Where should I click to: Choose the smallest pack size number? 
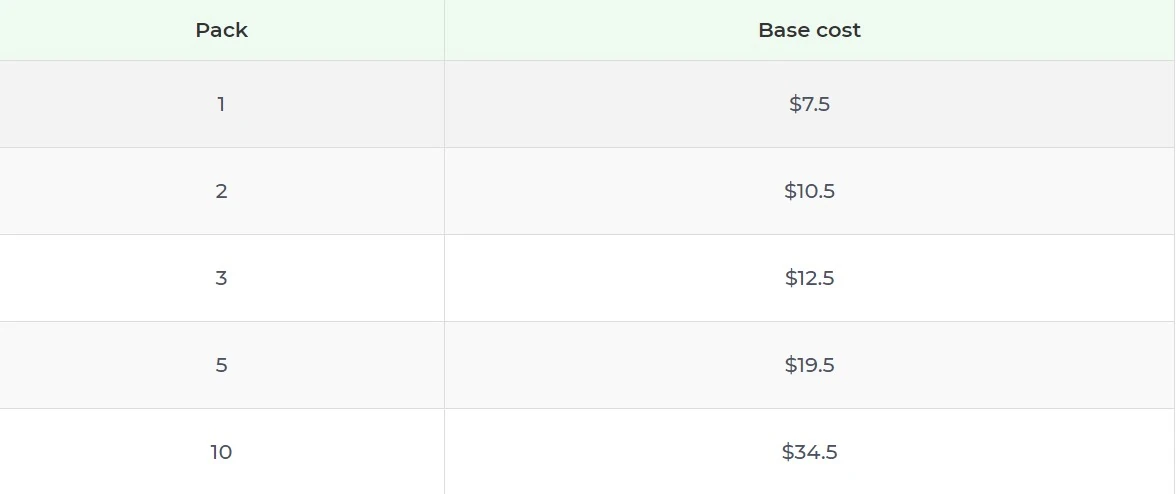coord(221,104)
